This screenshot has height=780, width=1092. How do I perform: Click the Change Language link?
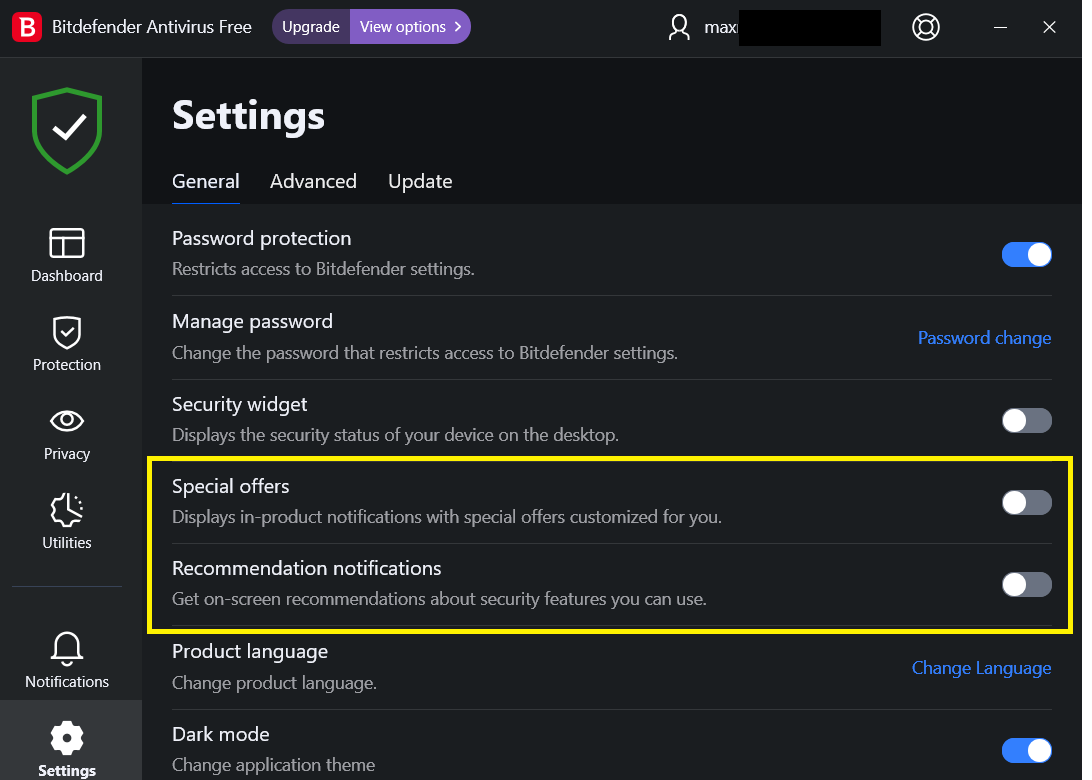point(981,668)
